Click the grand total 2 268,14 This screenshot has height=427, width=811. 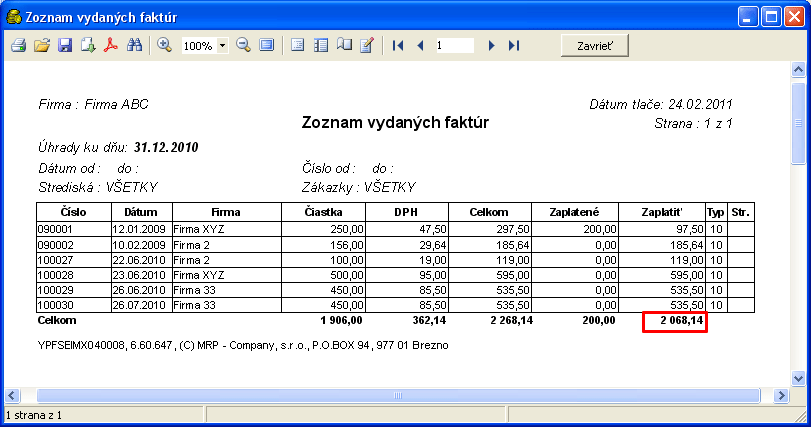(x=512, y=321)
